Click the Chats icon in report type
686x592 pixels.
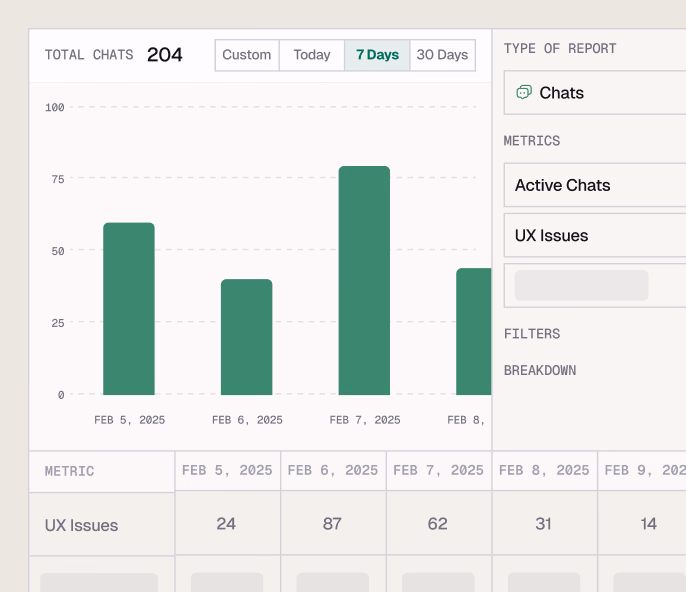[523, 93]
